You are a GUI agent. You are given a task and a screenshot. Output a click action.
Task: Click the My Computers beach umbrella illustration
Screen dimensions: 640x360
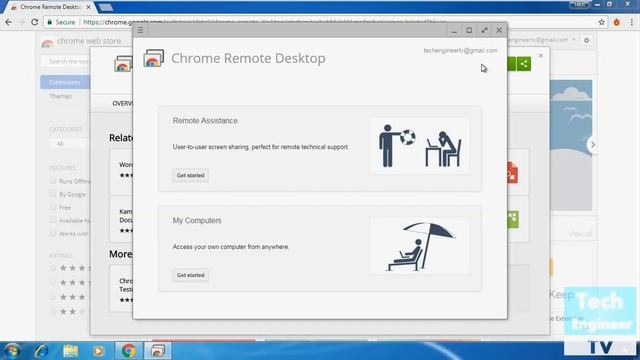click(x=420, y=246)
